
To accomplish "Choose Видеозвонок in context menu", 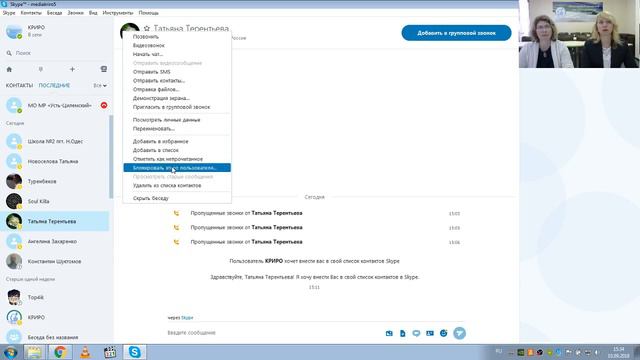I will pyautogui.click(x=177, y=45).
